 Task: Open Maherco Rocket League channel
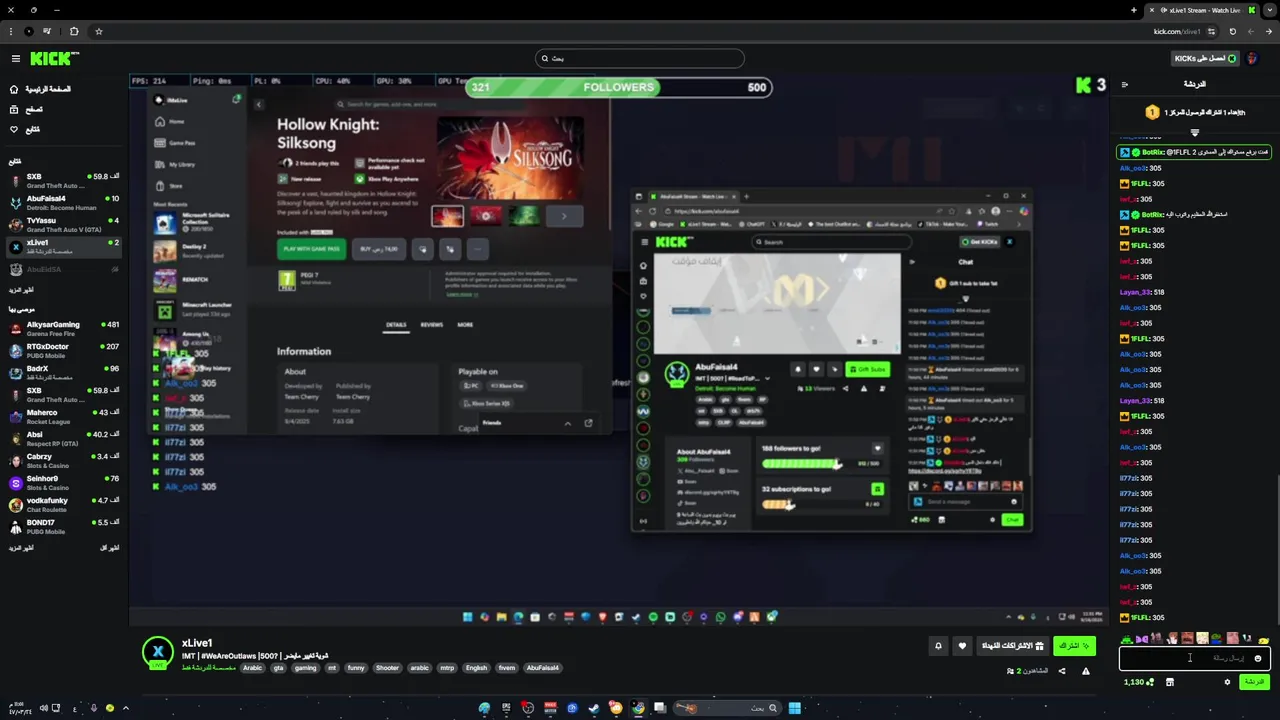(64, 417)
